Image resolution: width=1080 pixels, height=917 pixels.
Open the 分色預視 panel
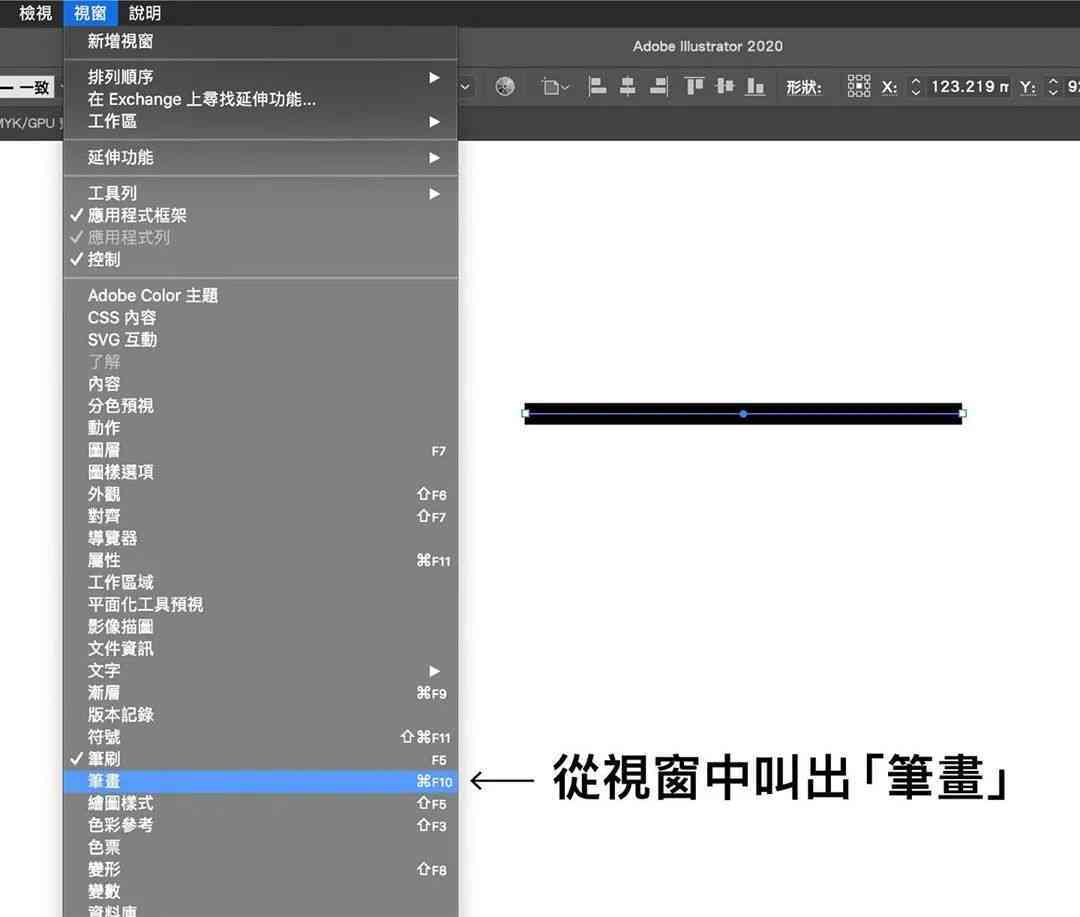tap(260, 406)
